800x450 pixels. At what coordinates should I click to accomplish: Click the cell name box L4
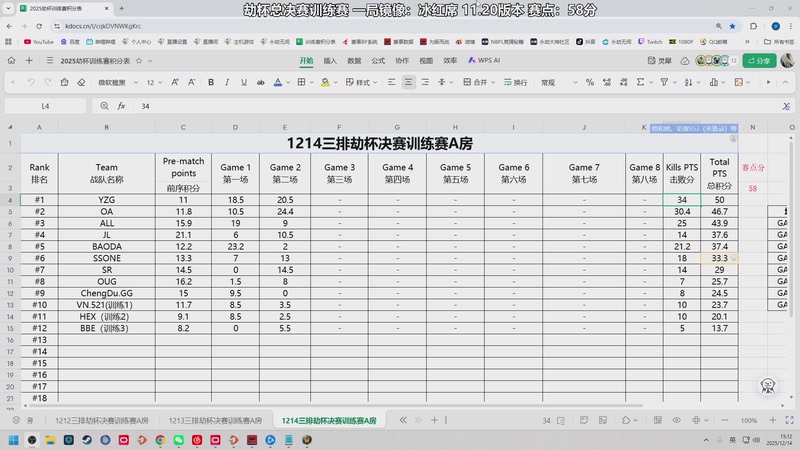(x=45, y=106)
